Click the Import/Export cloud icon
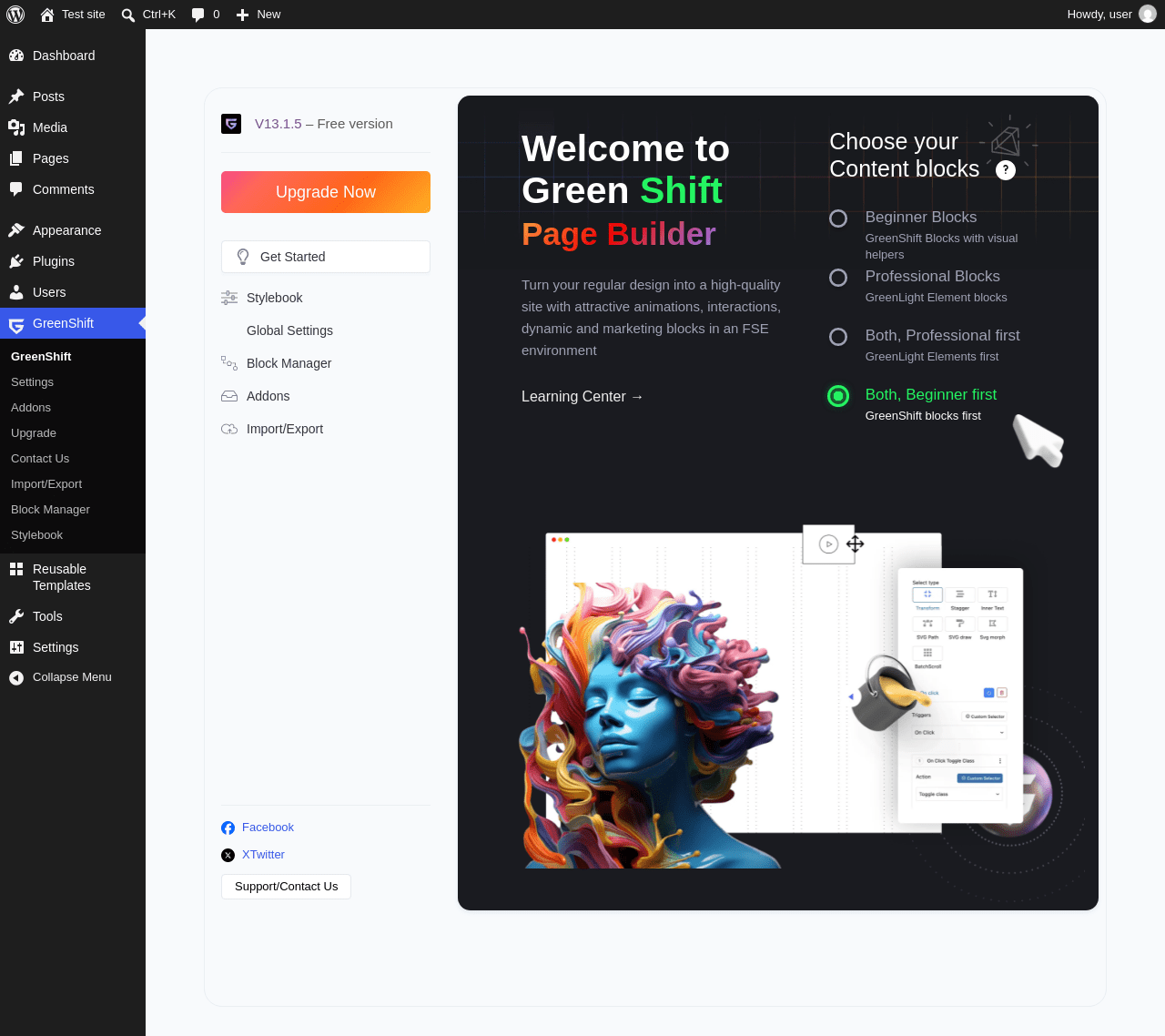Image resolution: width=1165 pixels, height=1036 pixels. coord(229,429)
